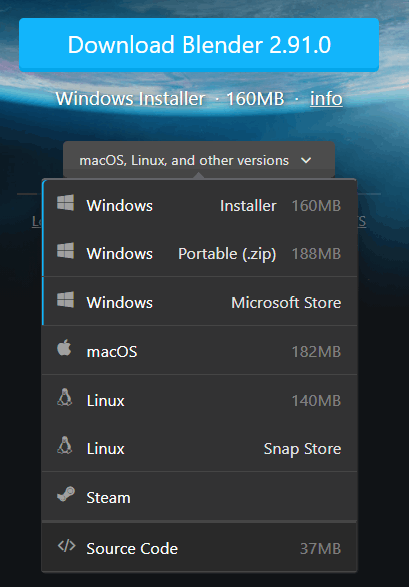Click the Windows logo icon beside Installer
Screen dimensions: 409x587
coord(65,203)
